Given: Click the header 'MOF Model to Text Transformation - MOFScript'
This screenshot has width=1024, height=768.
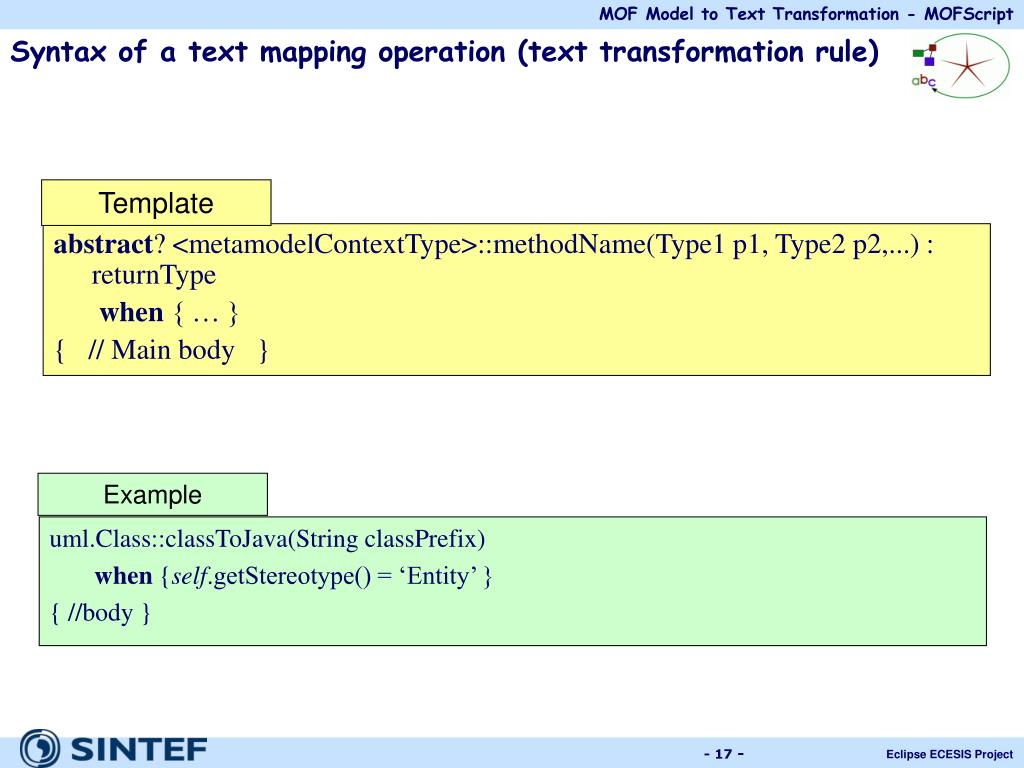Looking at the screenshot, I should coord(805,14).
